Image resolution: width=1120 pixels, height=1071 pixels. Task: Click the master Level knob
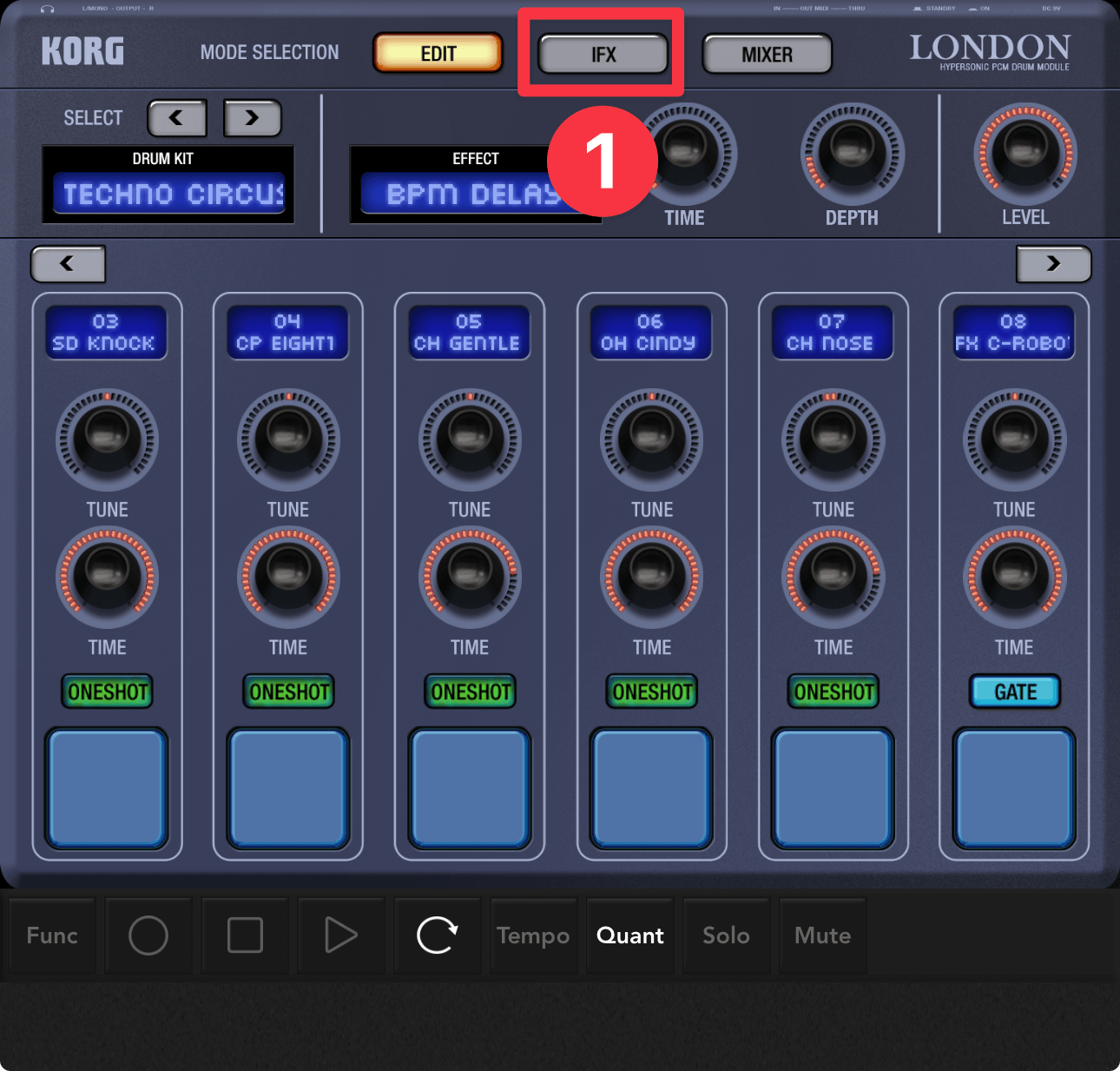[x=1025, y=155]
